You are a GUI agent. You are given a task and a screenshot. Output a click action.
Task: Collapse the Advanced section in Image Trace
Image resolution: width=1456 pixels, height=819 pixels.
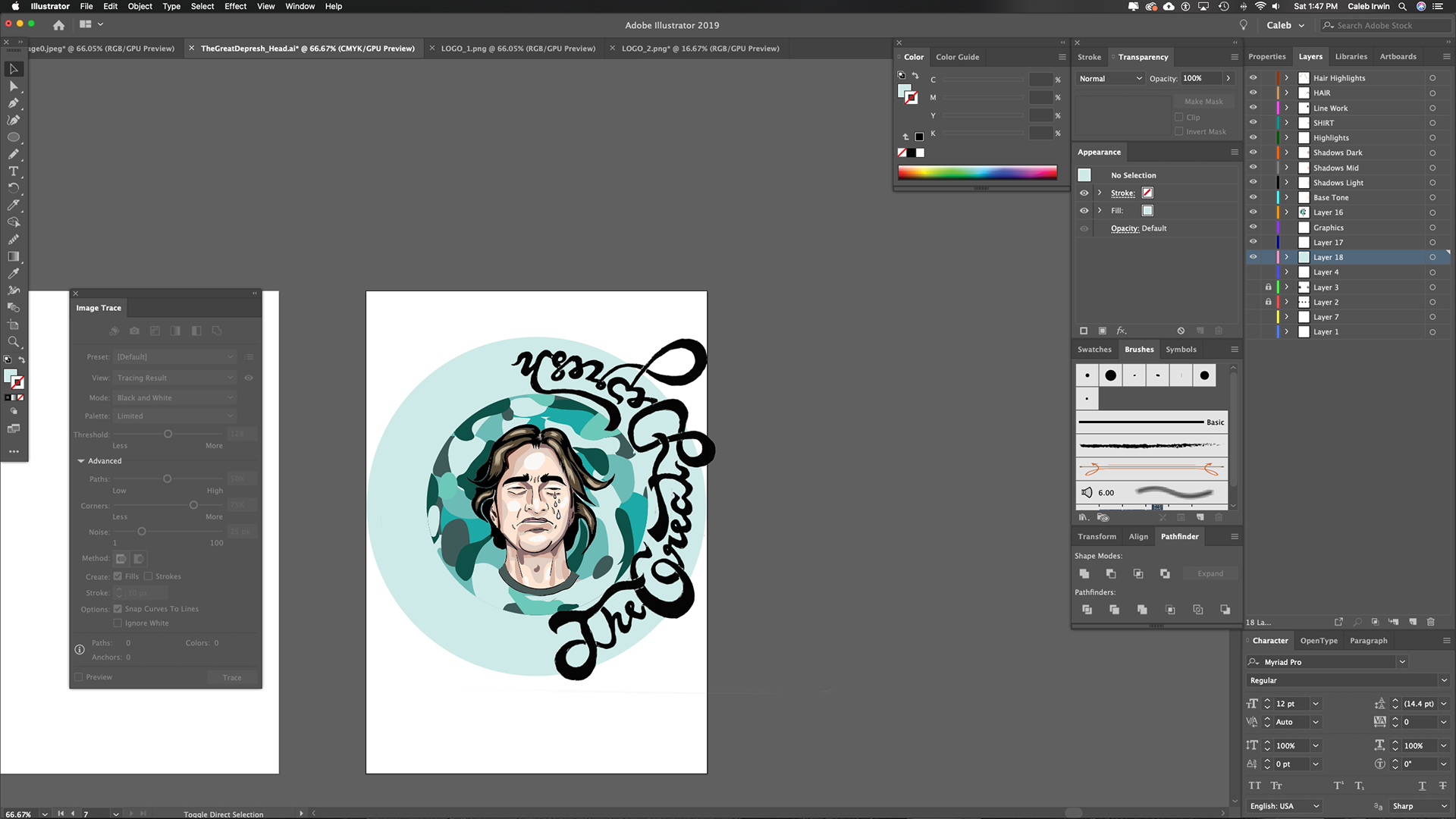click(x=81, y=461)
